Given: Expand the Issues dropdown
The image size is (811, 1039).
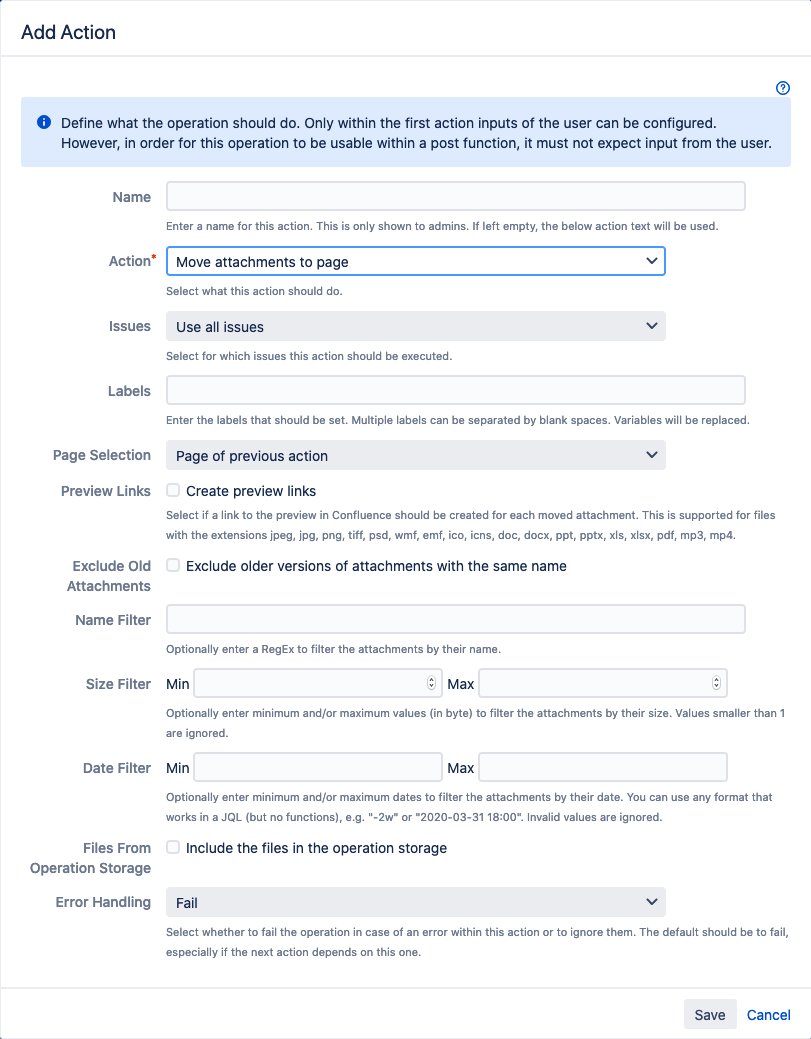Looking at the screenshot, I should click(415, 326).
